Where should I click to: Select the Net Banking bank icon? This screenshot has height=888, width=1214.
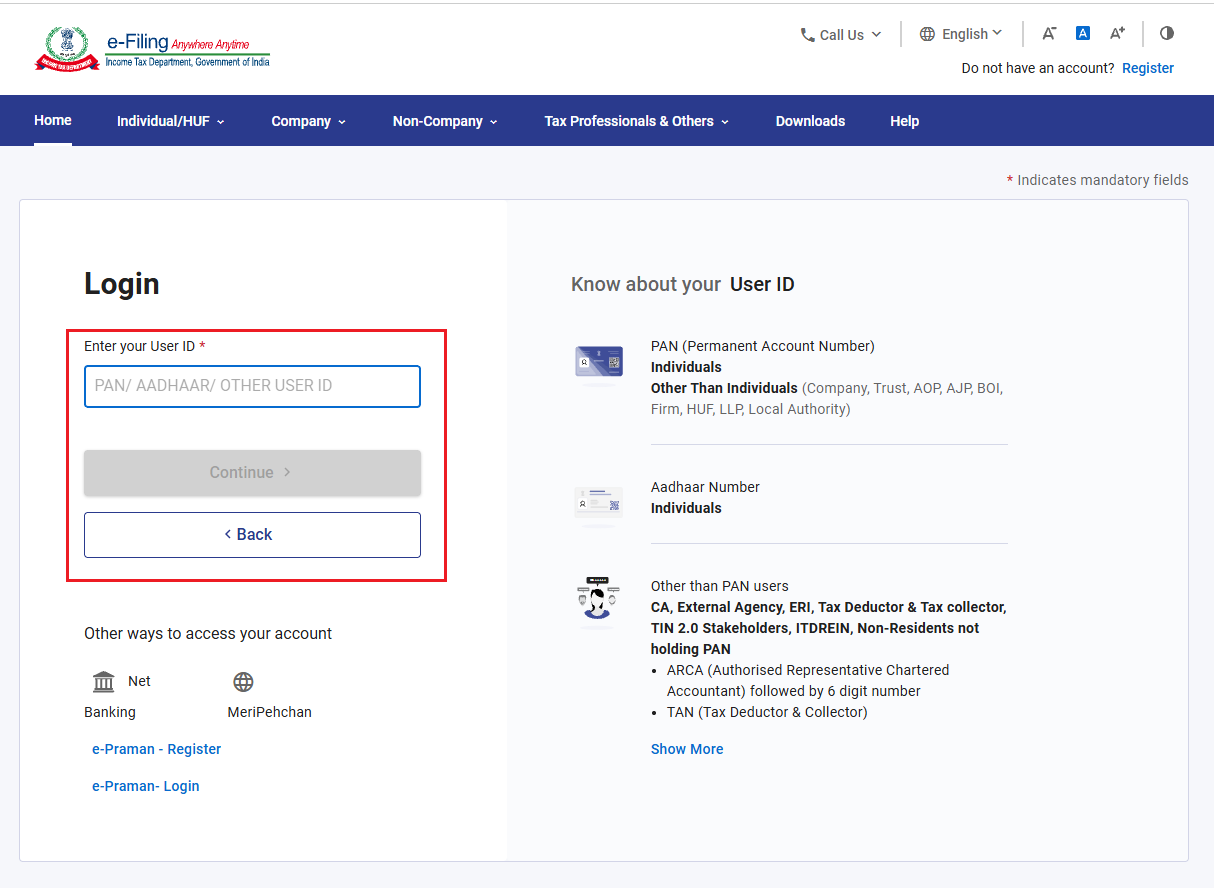pos(103,682)
